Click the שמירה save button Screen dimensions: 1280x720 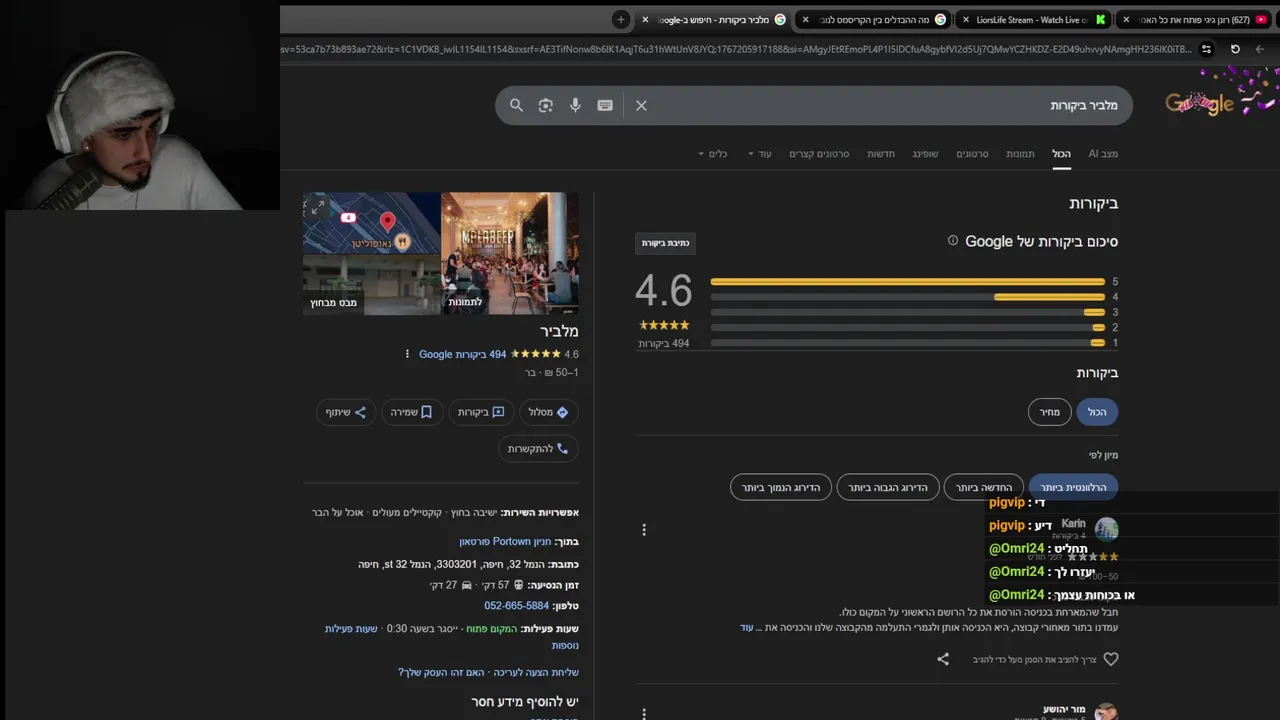click(411, 412)
